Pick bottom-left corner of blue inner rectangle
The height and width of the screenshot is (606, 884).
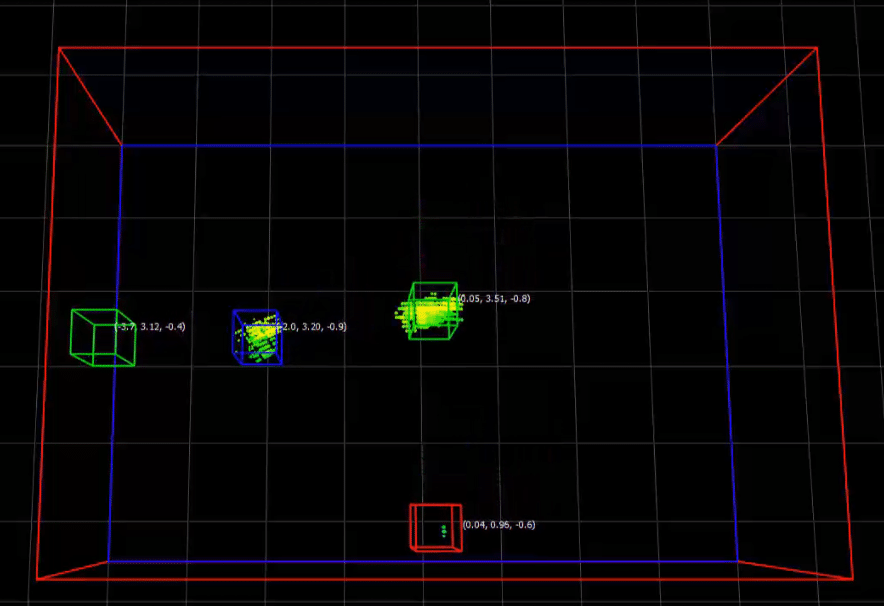click(x=108, y=561)
